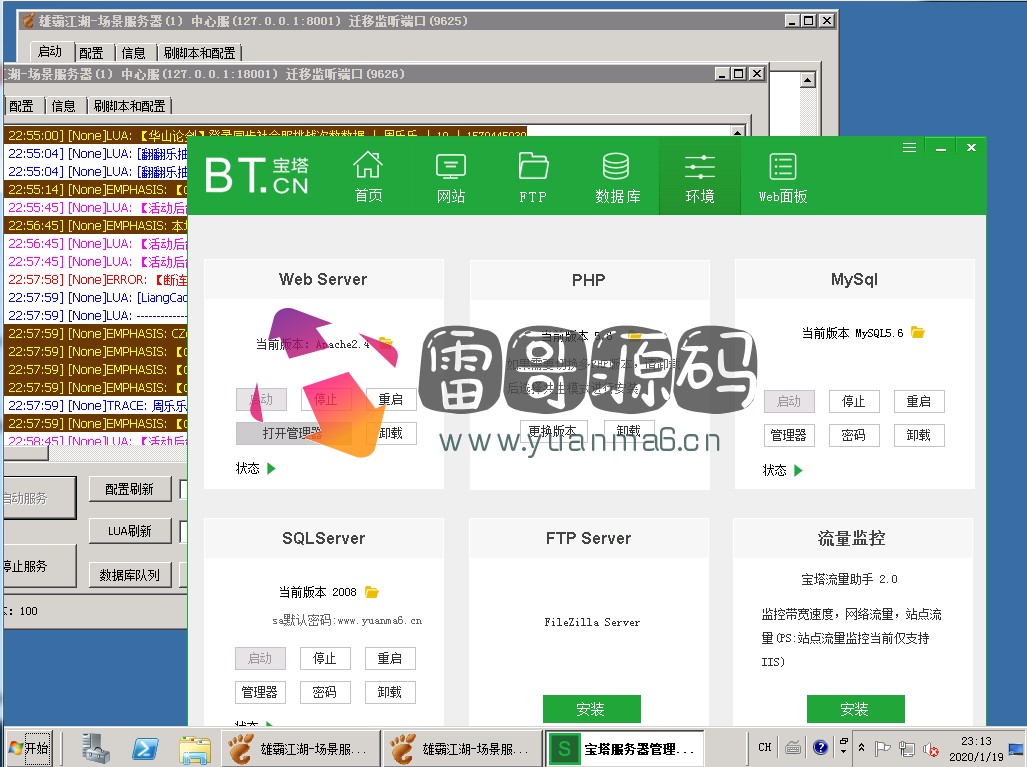The width and height of the screenshot is (1027, 767).
Task: Click 更换版本 in the PHP card
Action: coord(553,430)
